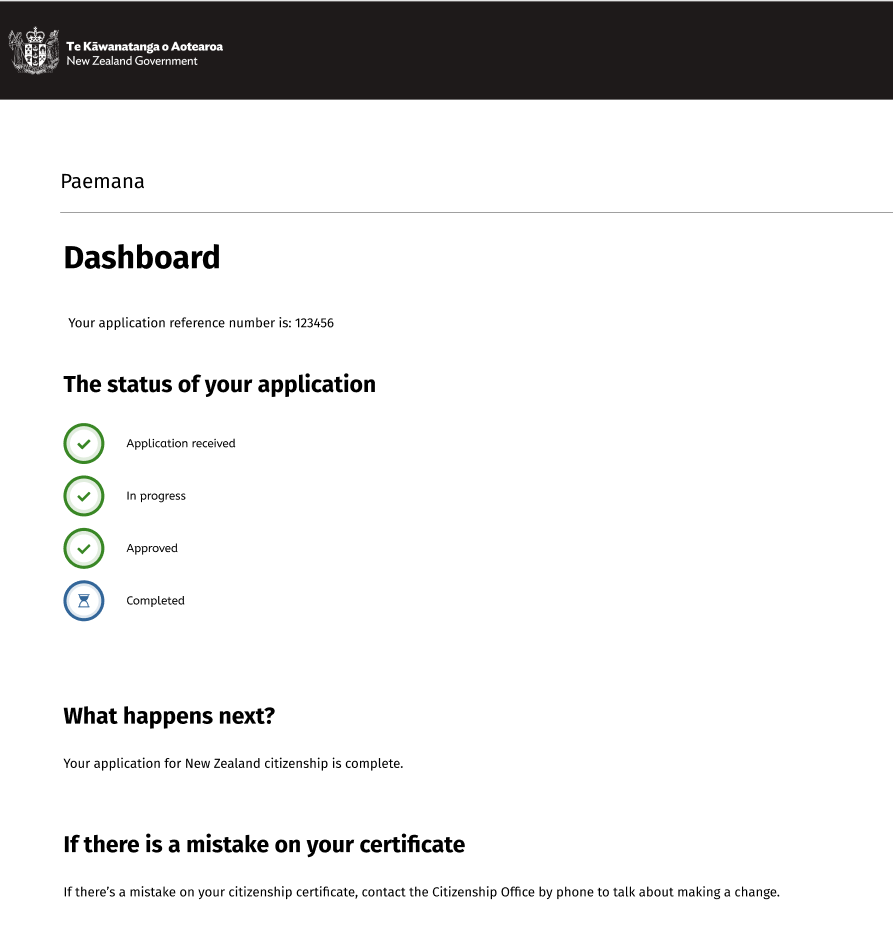Open the New Zealand Government text link
The width and height of the screenshot is (893, 948).
132,61
